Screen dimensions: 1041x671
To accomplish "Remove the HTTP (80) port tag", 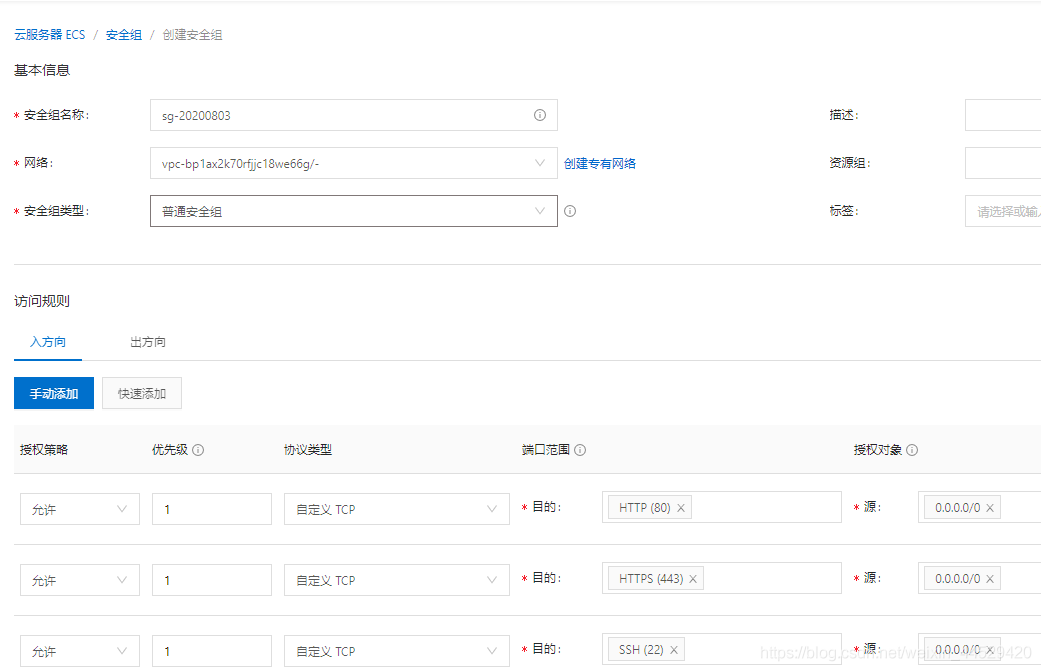I will point(681,508).
